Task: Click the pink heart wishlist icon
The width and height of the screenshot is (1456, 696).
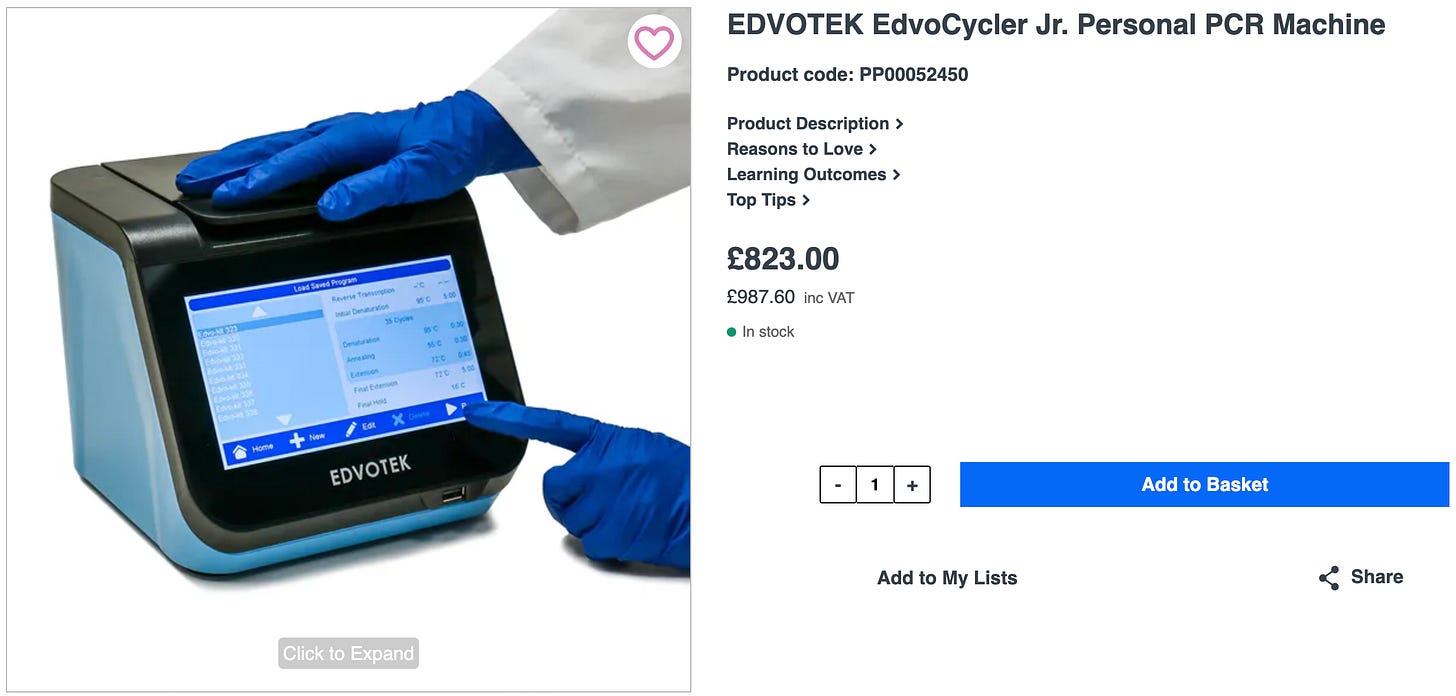Action: pyautogui.click(x=655, y=43)
